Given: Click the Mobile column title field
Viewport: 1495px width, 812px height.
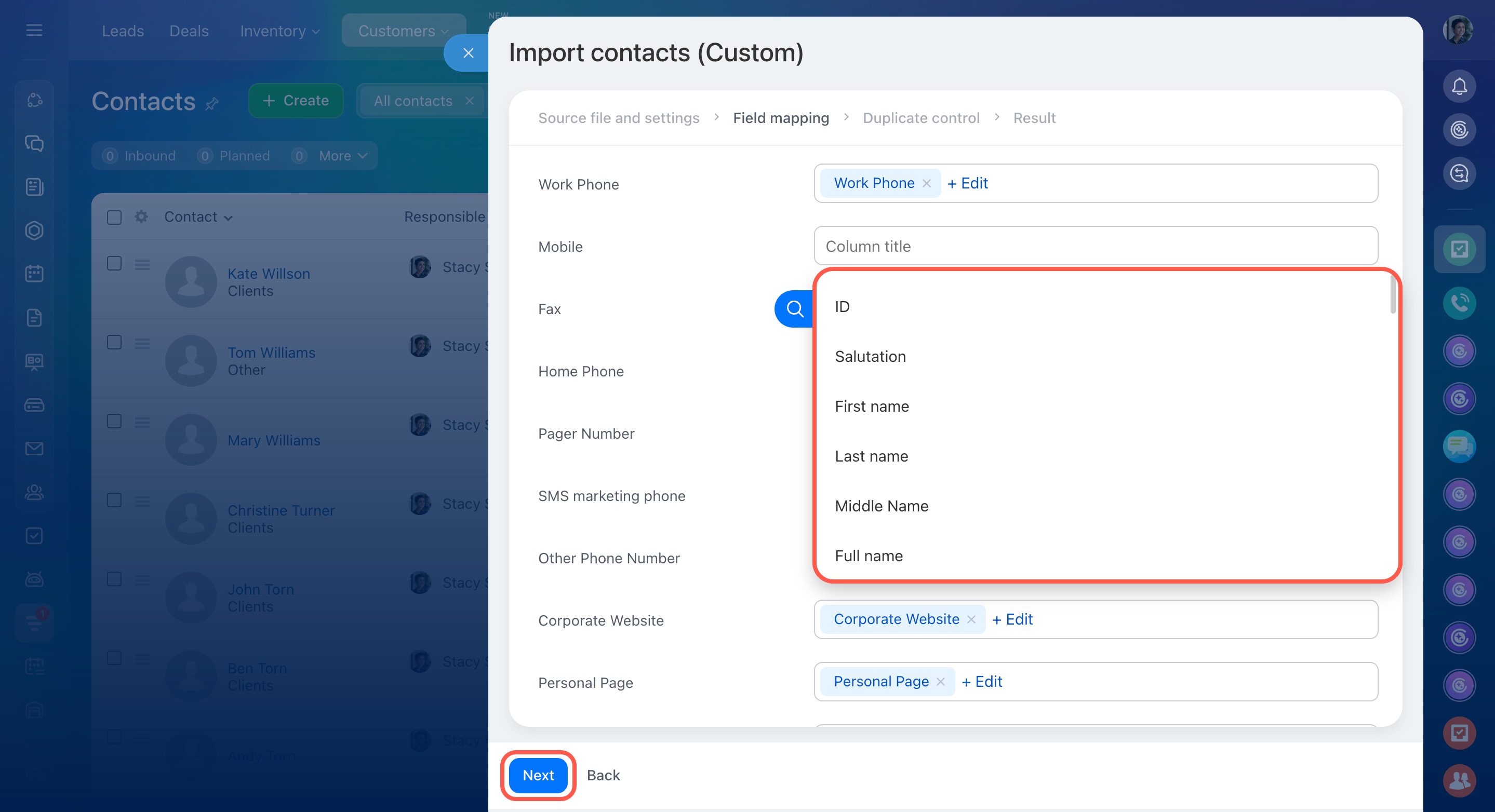Looking at the screenshot, I should tap(1095, 246).
